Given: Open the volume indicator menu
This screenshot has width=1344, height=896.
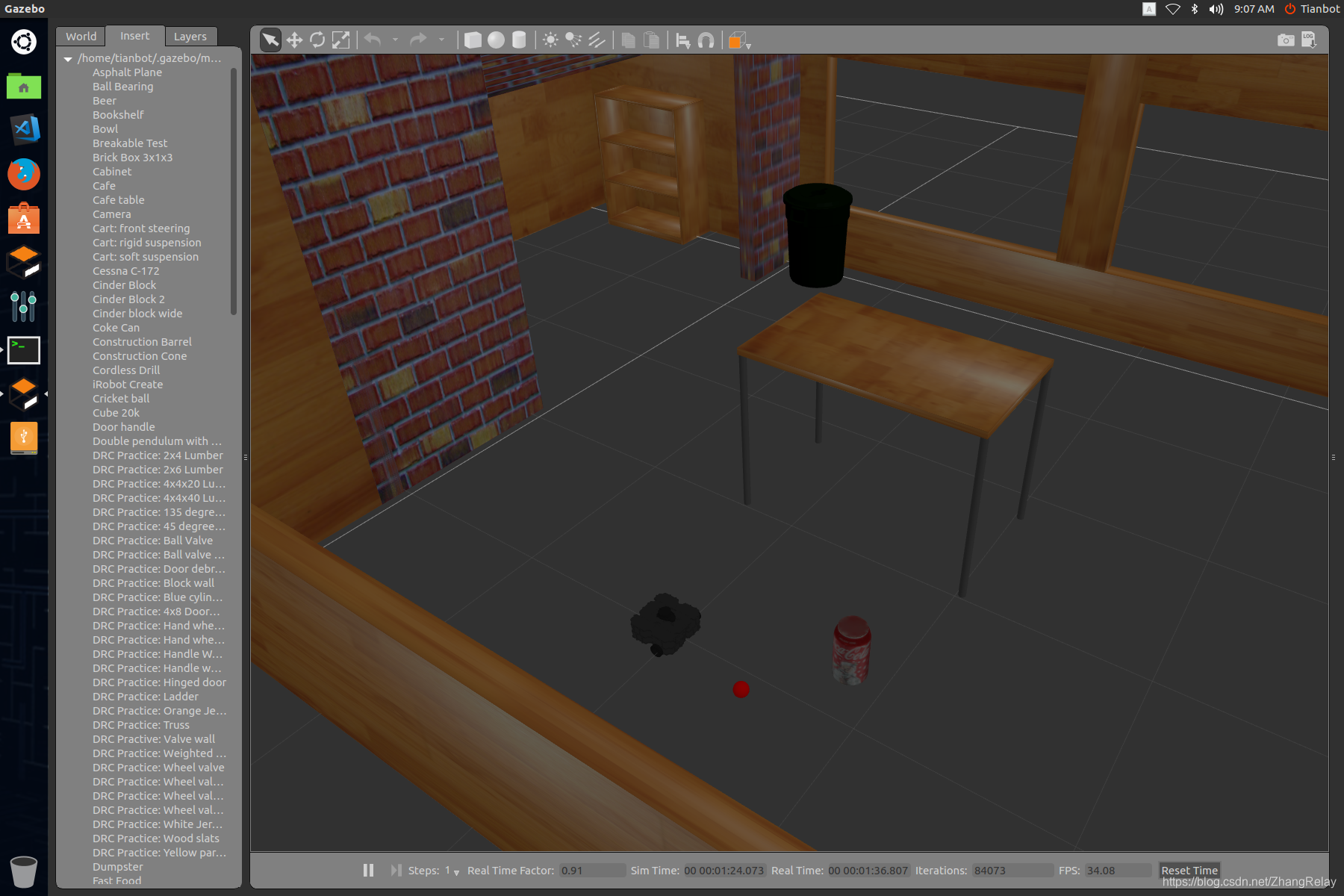Looking at the screenshot, I should (1216, 9).
